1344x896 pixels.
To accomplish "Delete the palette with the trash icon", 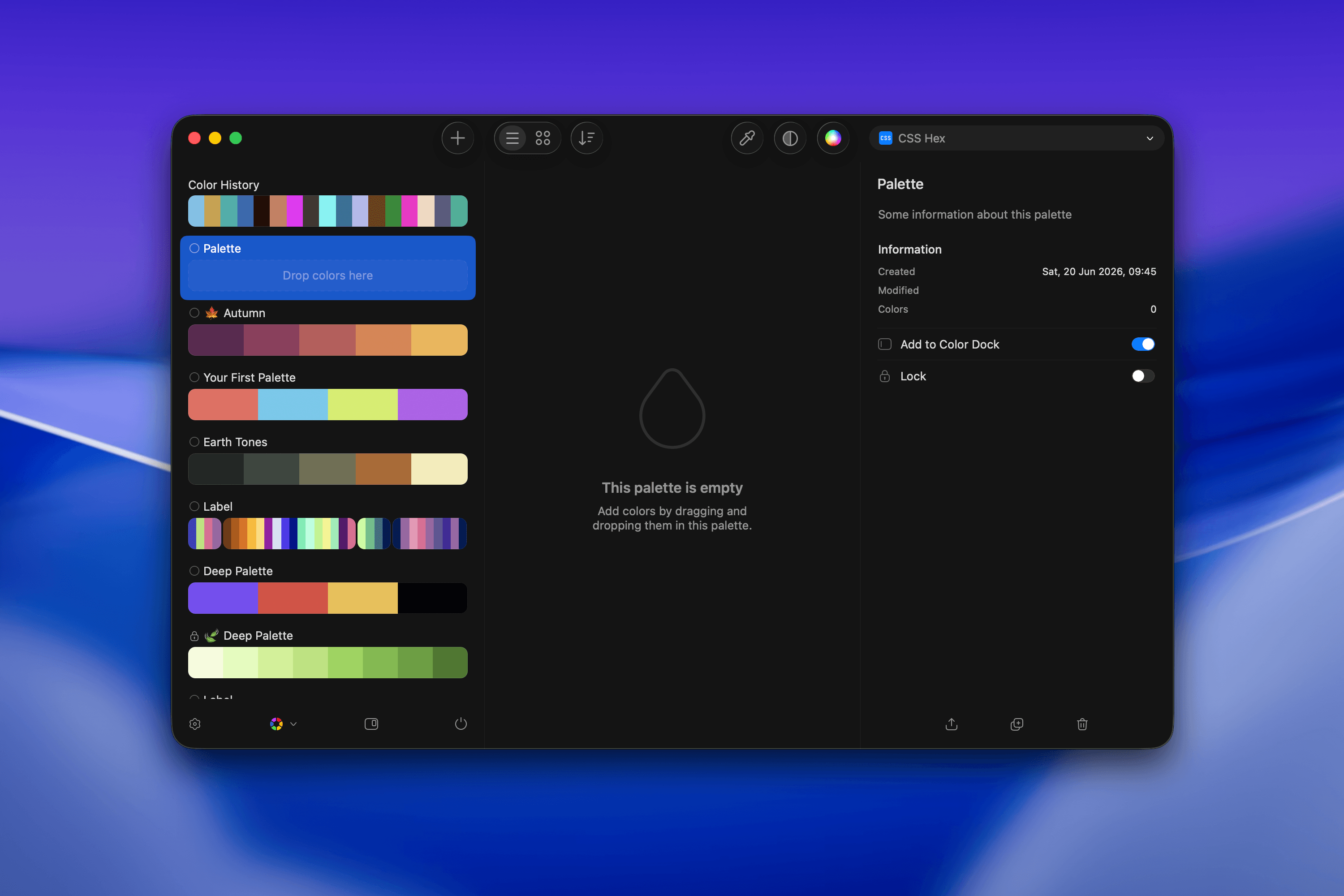I will pos(1082,724).
